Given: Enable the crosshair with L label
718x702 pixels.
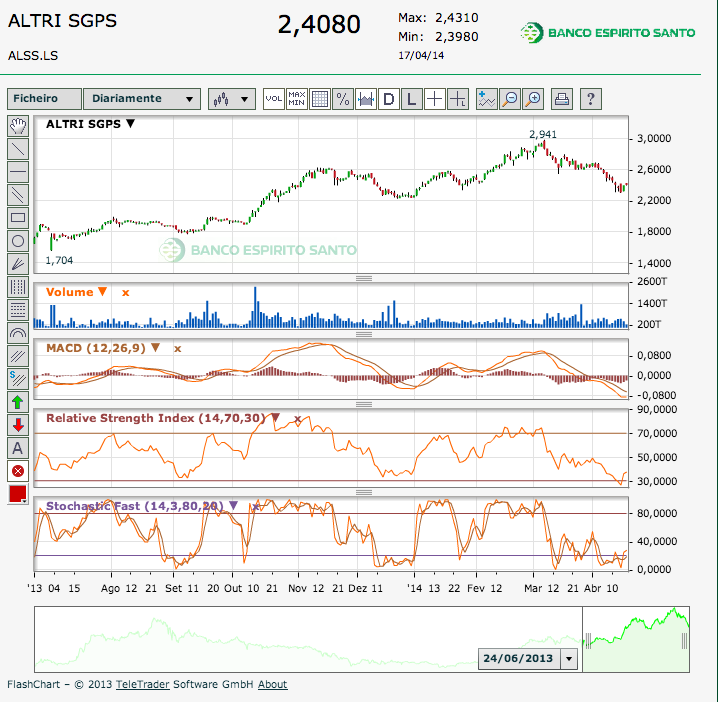Looking at the screenshot, I should [457, 99].
